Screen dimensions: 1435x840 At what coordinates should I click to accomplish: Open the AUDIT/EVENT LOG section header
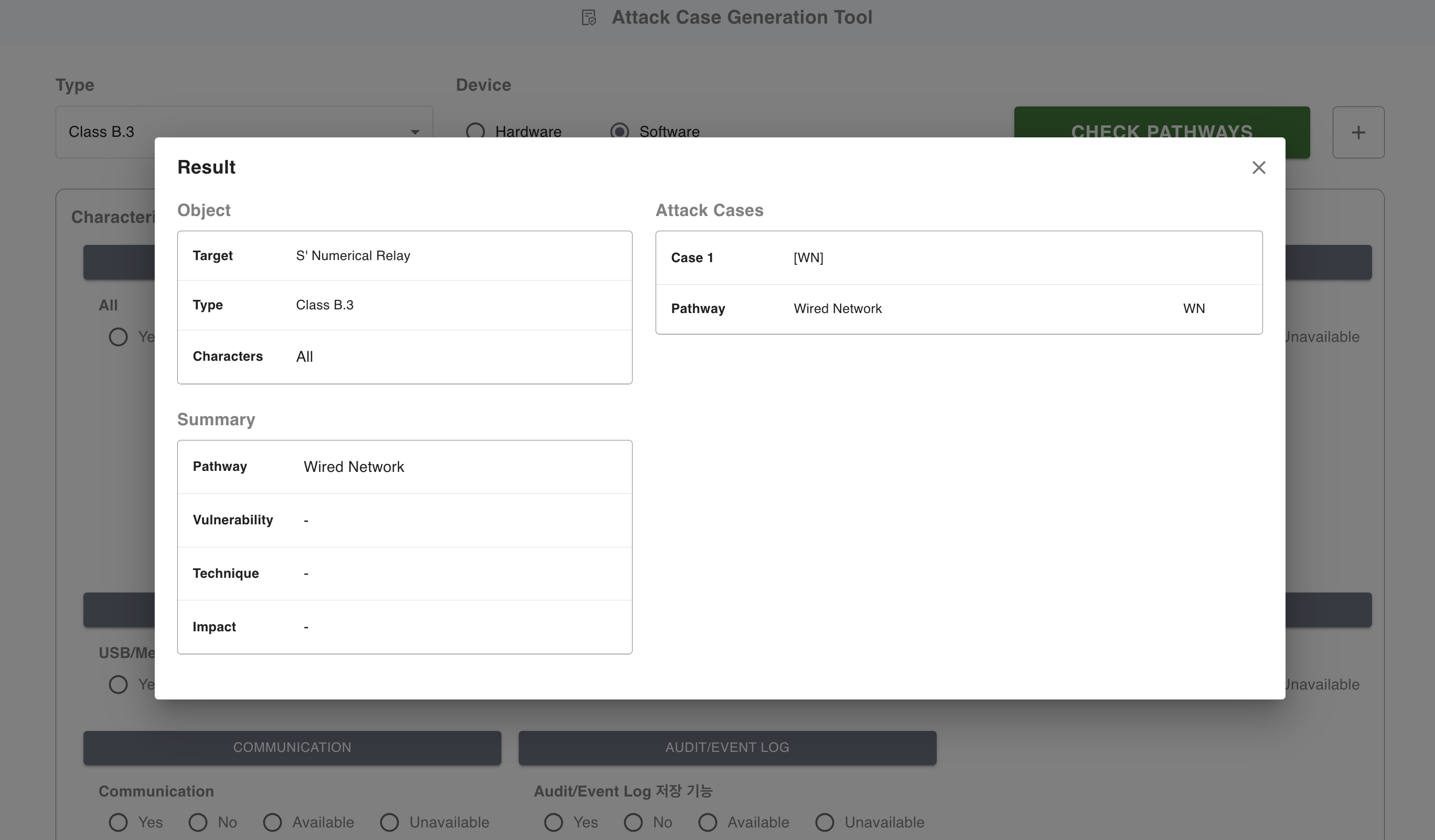point(727,747)
